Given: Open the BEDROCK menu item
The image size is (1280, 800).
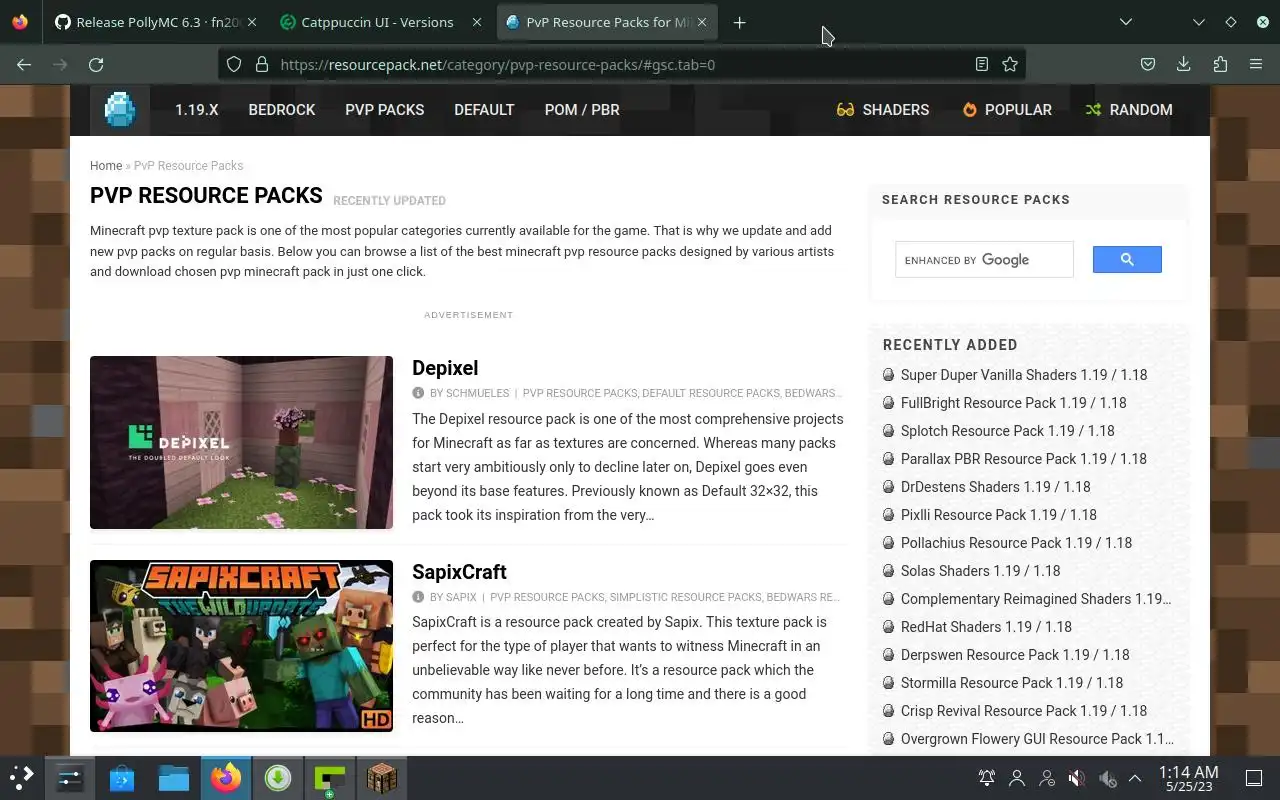Looking at the screenshot, I should coord(282,110).
